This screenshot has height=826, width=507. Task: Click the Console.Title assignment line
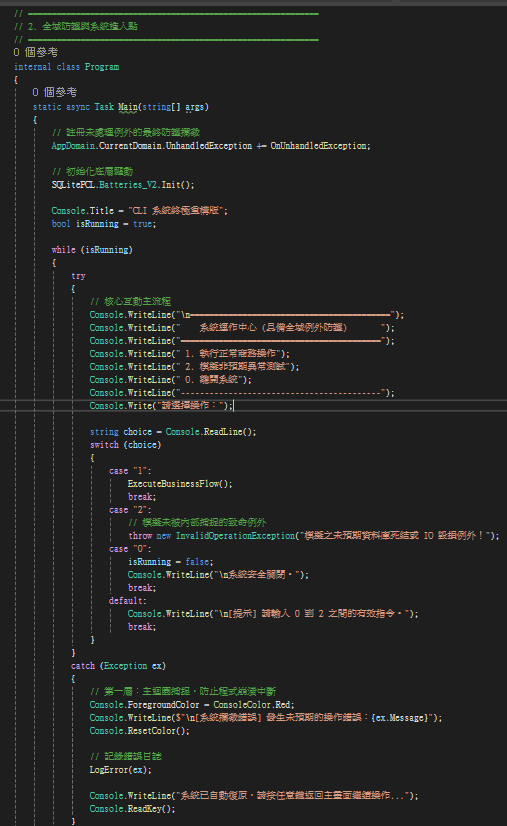coord(140,211)
